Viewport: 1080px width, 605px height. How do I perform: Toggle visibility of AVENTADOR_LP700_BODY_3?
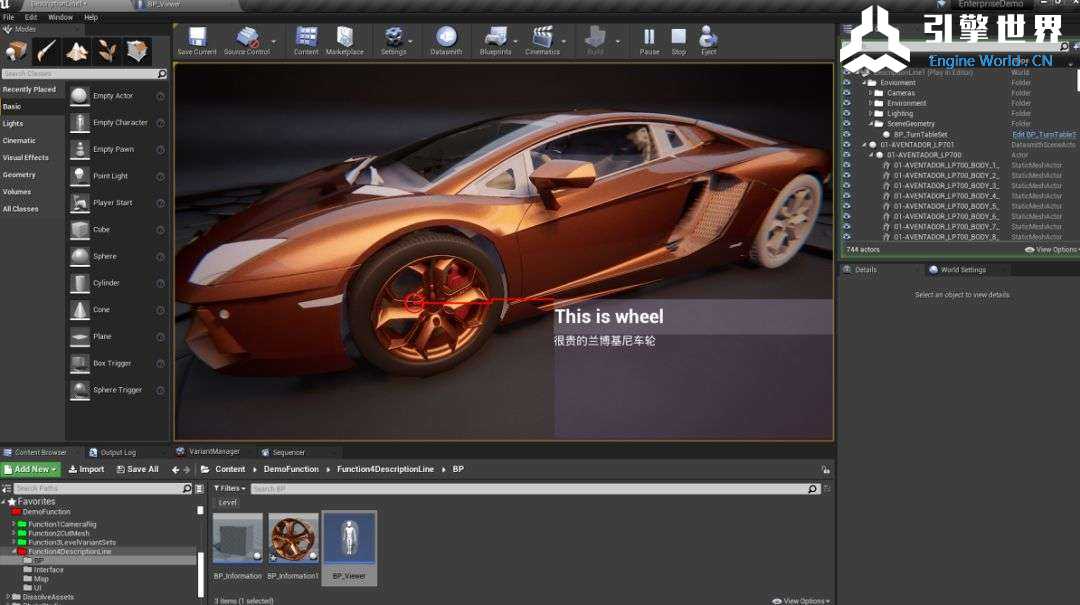click(847, 185)
